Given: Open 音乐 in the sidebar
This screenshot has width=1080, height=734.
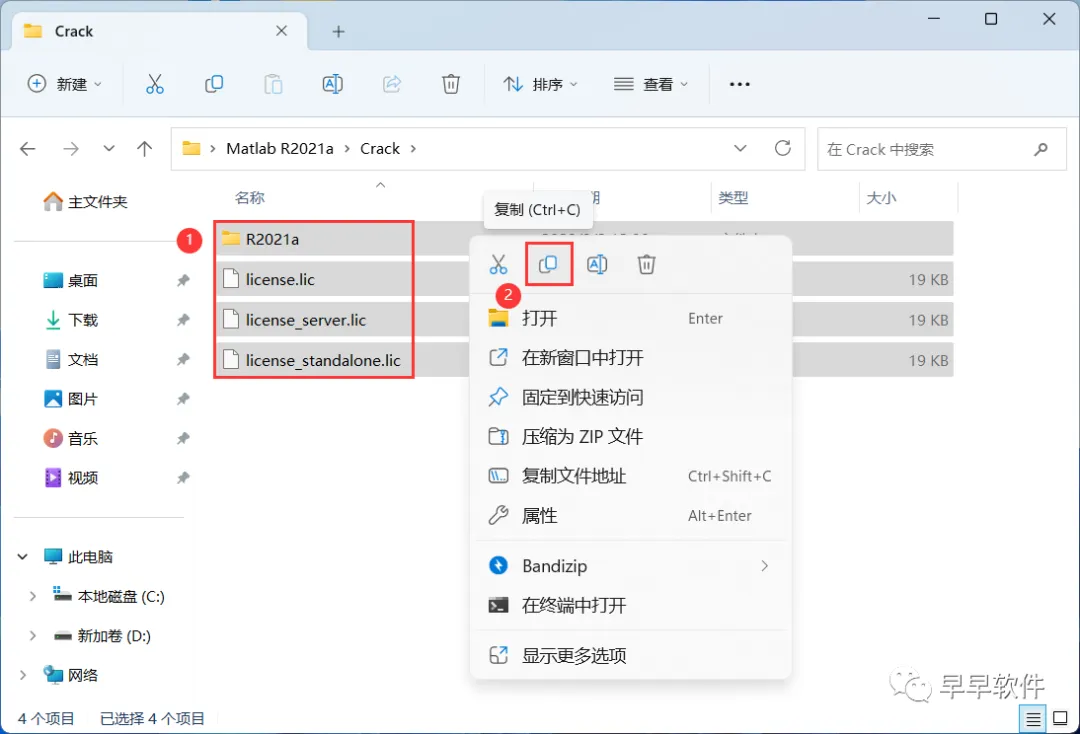Looking at the screenshot, I should click(71, 439).
